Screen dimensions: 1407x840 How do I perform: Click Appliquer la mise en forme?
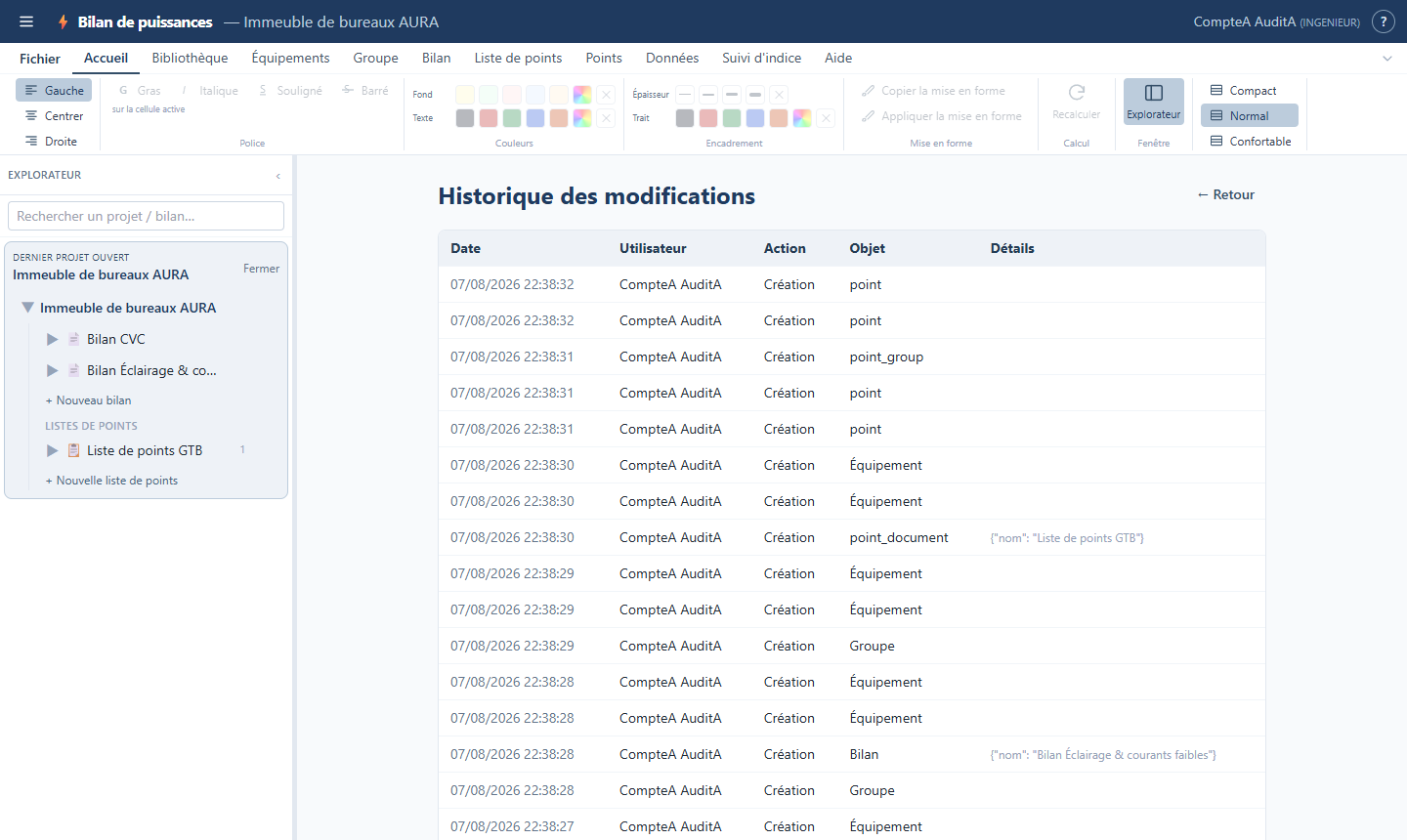942,115
